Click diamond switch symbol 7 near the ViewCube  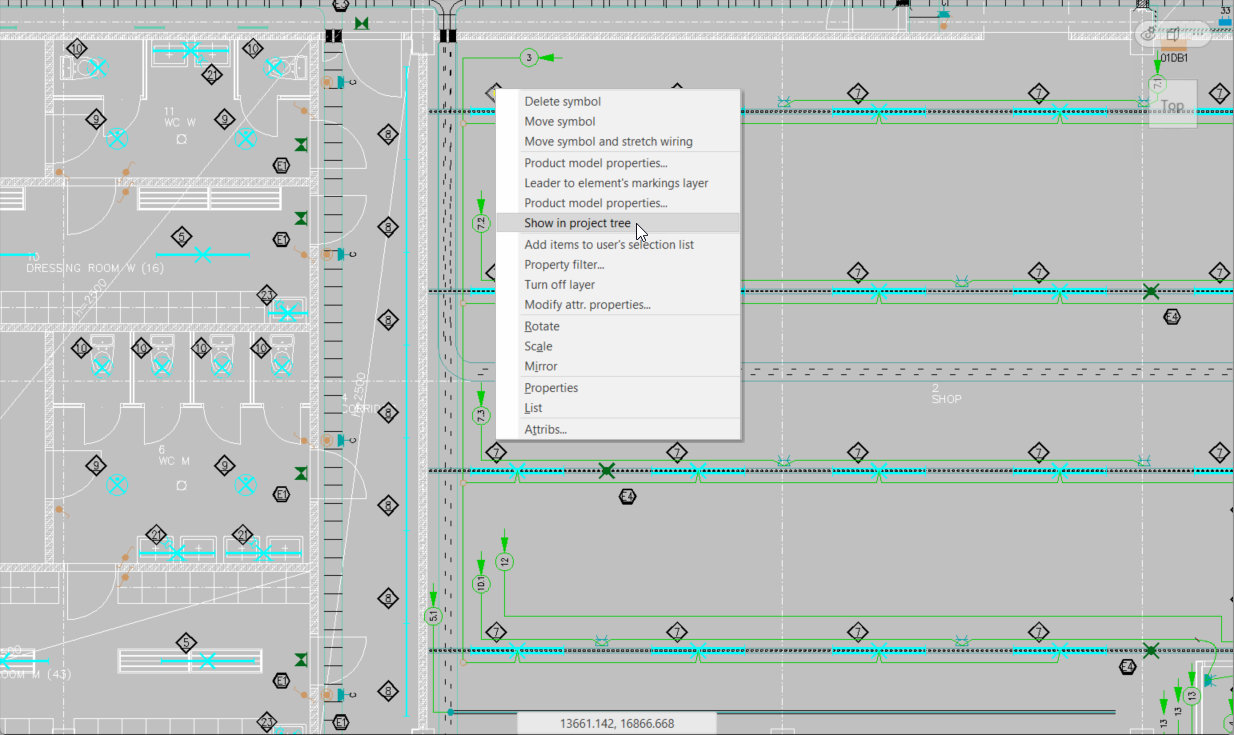1219,92
